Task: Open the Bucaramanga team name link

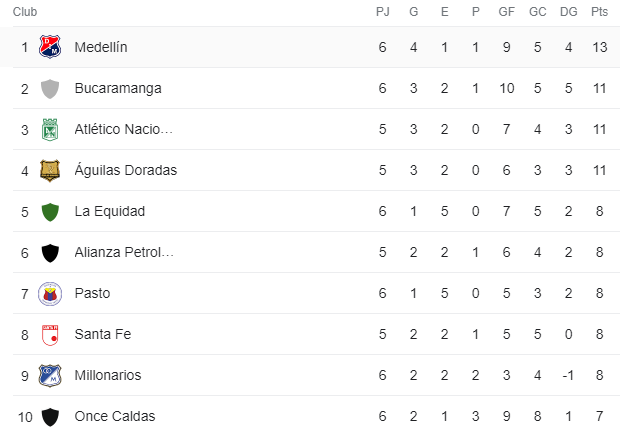Action: pyautogui.click(x=118, y=88)
